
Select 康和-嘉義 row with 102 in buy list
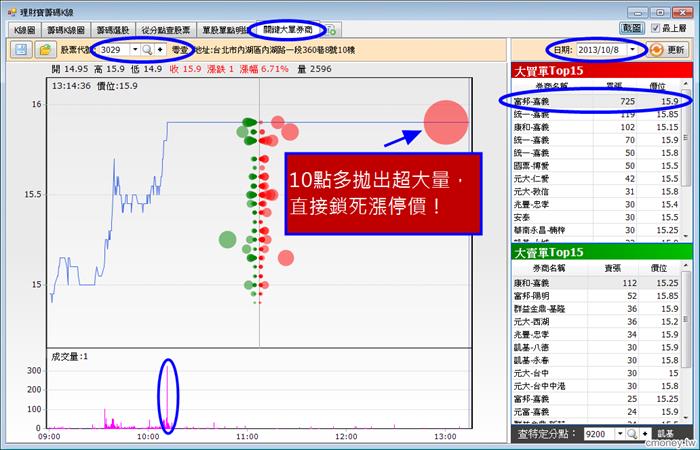(x=596, y=127)
